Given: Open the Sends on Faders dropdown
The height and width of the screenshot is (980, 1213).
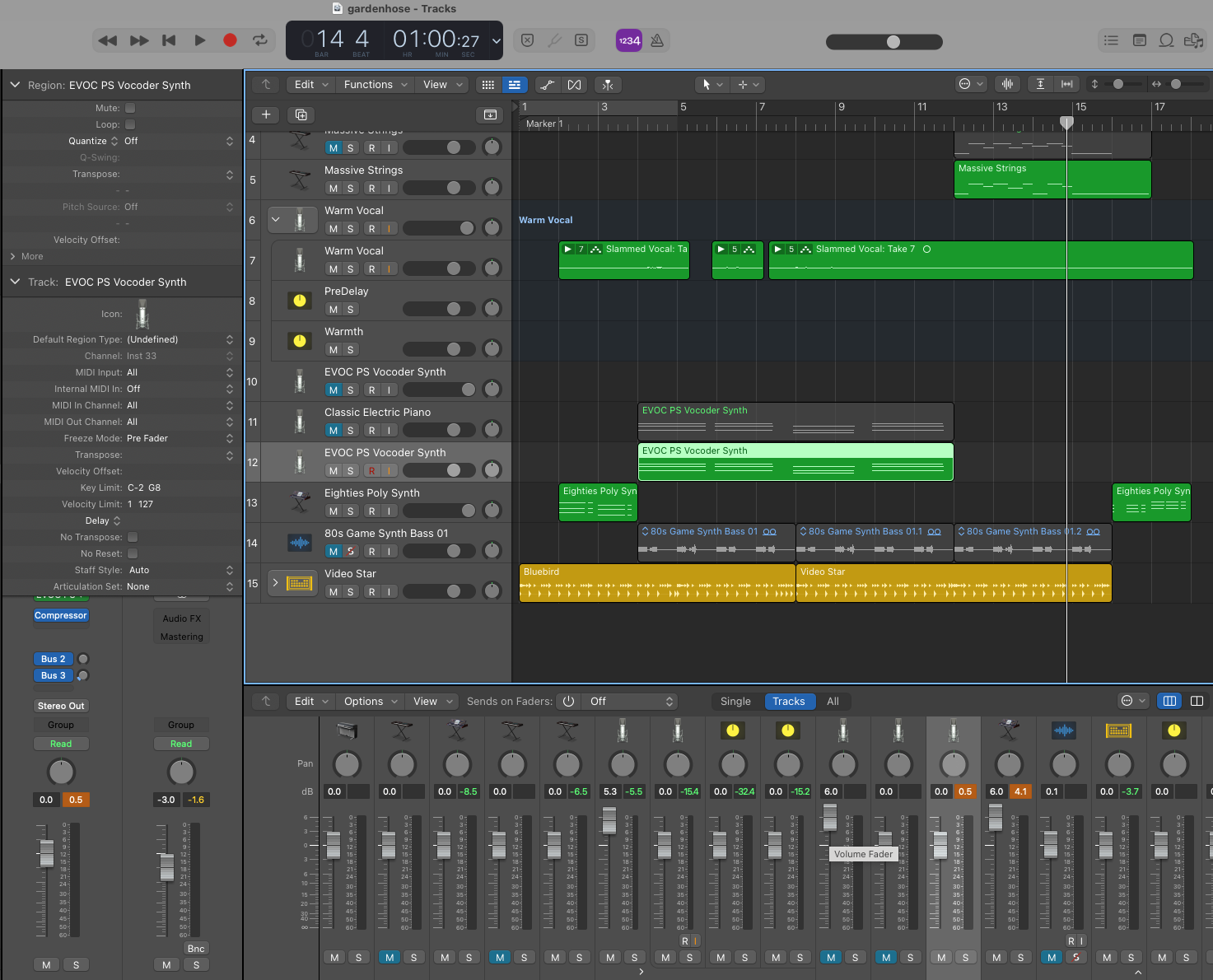Looking at the screenshot, I should click(x=630, y=702).
